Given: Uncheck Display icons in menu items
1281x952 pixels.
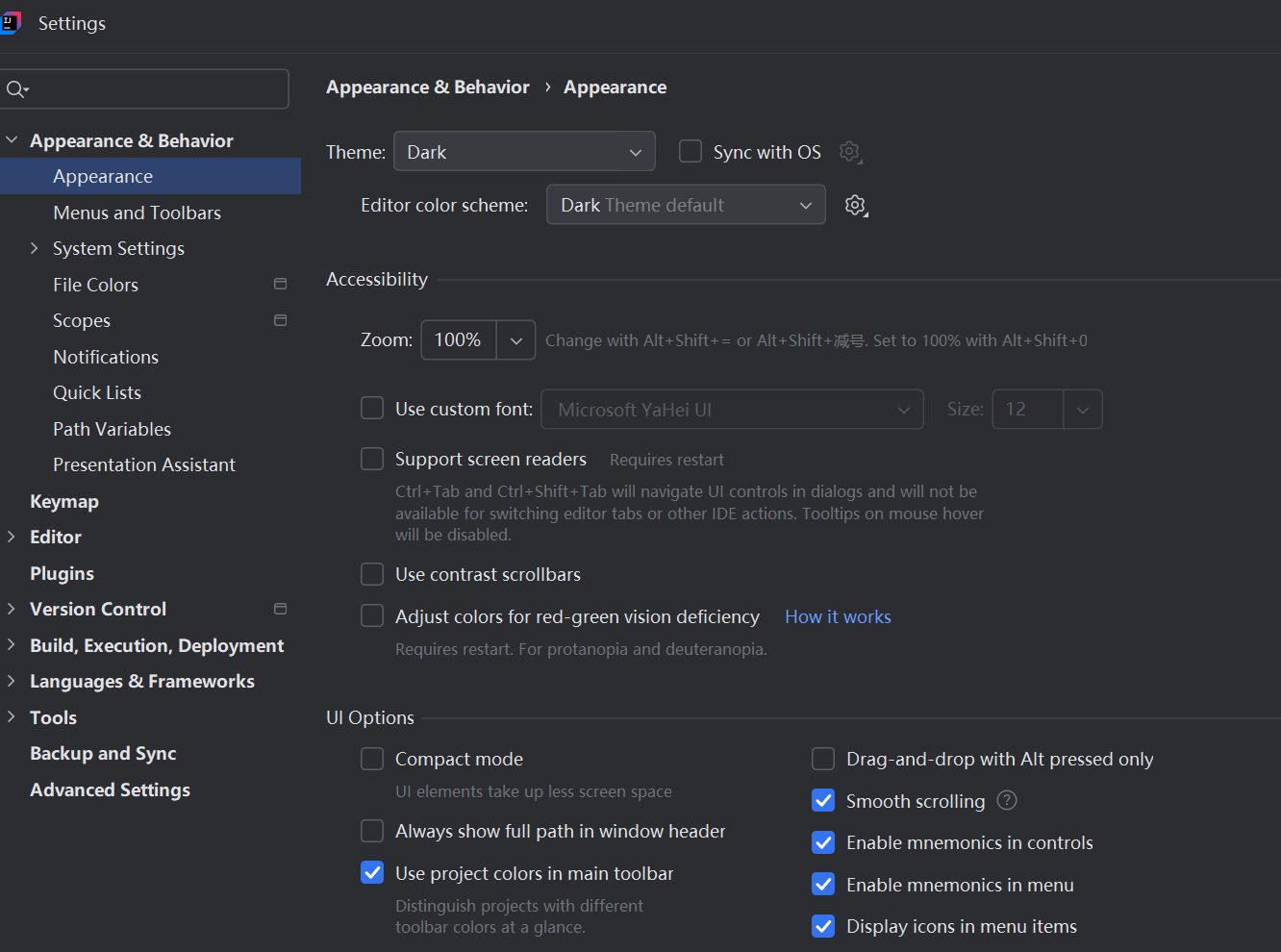Looking at the screenshot, I should pyautogui.click(x=823, y=926).
